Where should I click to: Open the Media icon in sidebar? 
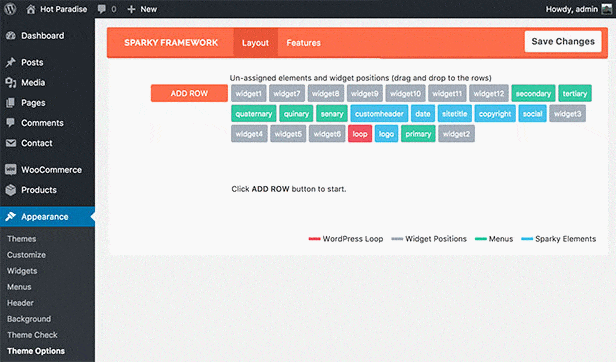[11, 83]
